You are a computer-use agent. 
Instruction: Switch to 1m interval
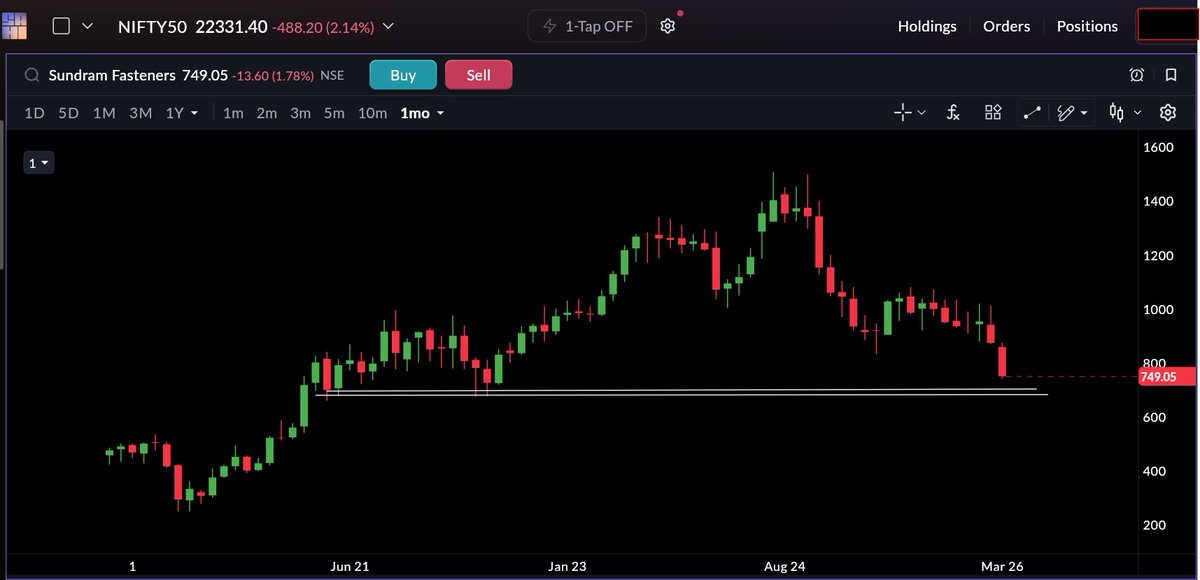[233, 113]
